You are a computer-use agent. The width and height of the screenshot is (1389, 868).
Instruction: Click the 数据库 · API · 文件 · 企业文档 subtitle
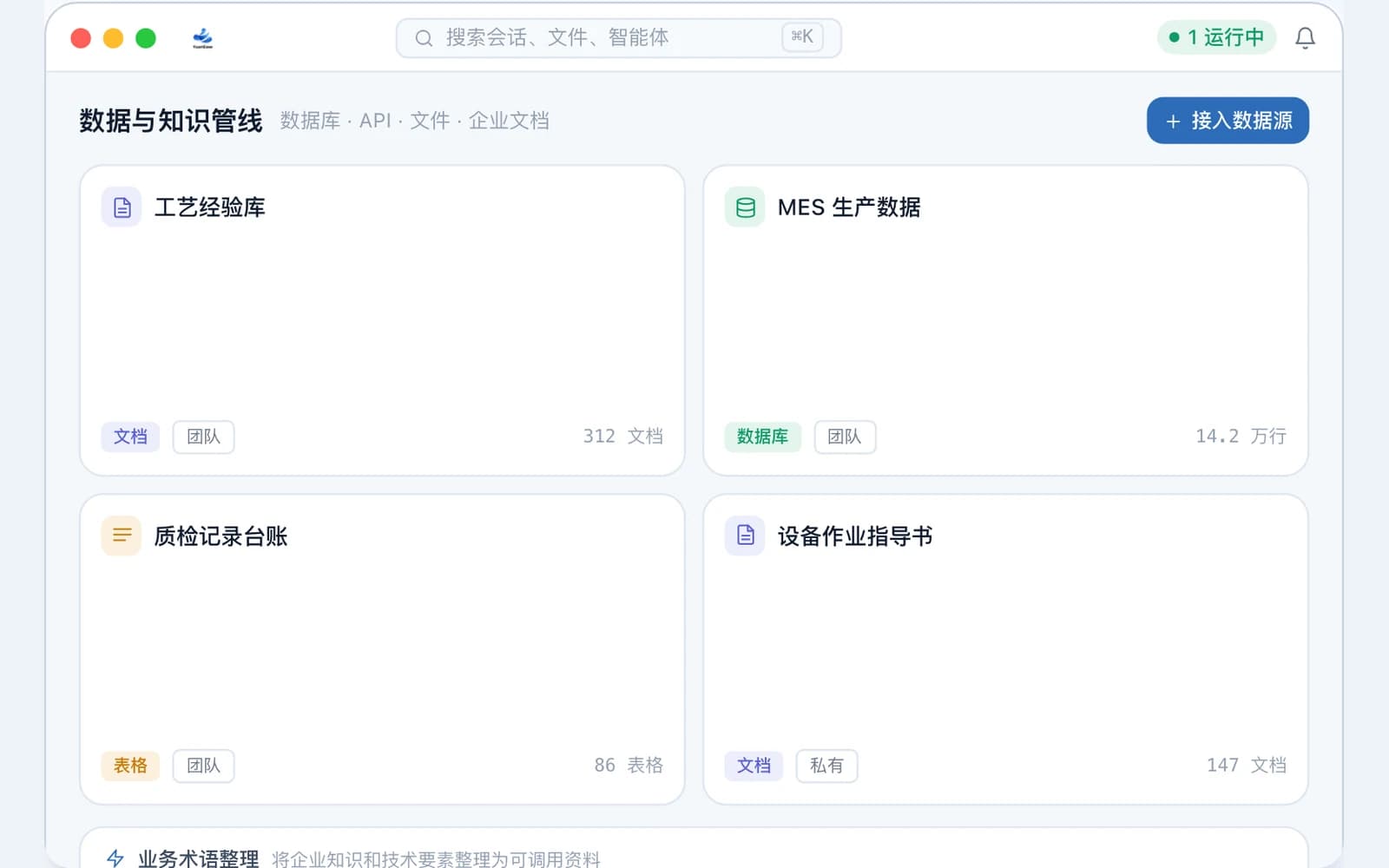pyautogui.click(x=414, y=121)
